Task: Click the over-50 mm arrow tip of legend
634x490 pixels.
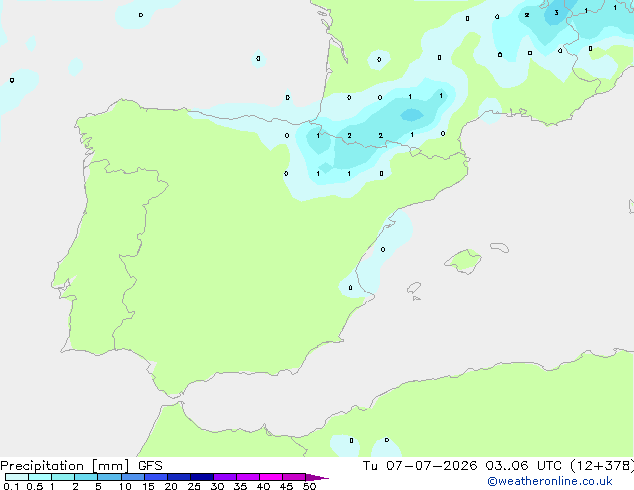Action: coord(317,477)
